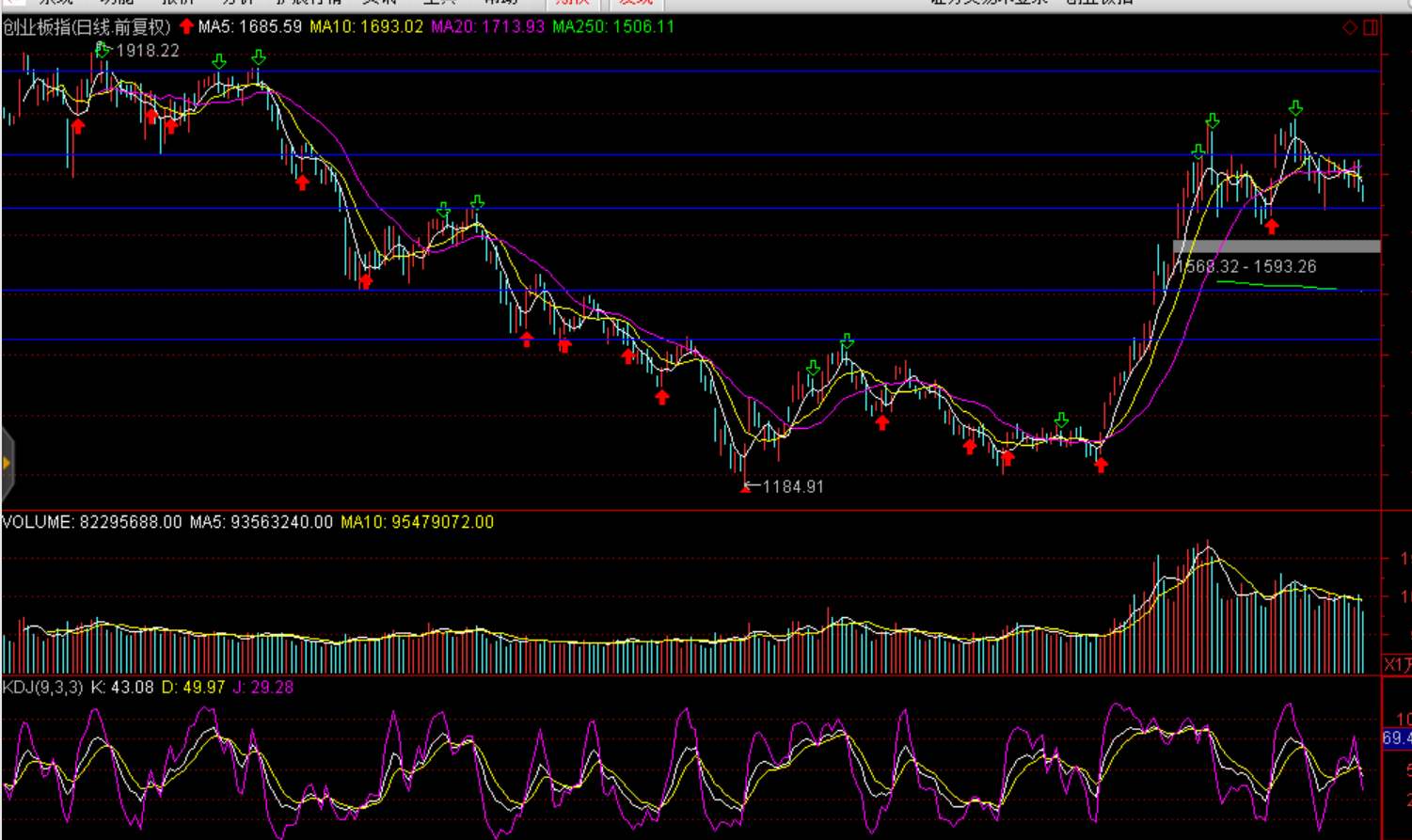Screen dimensions: 1412x840
Task: Select the MA5: 1685.59 moving average label
Action: click(250, 27)
